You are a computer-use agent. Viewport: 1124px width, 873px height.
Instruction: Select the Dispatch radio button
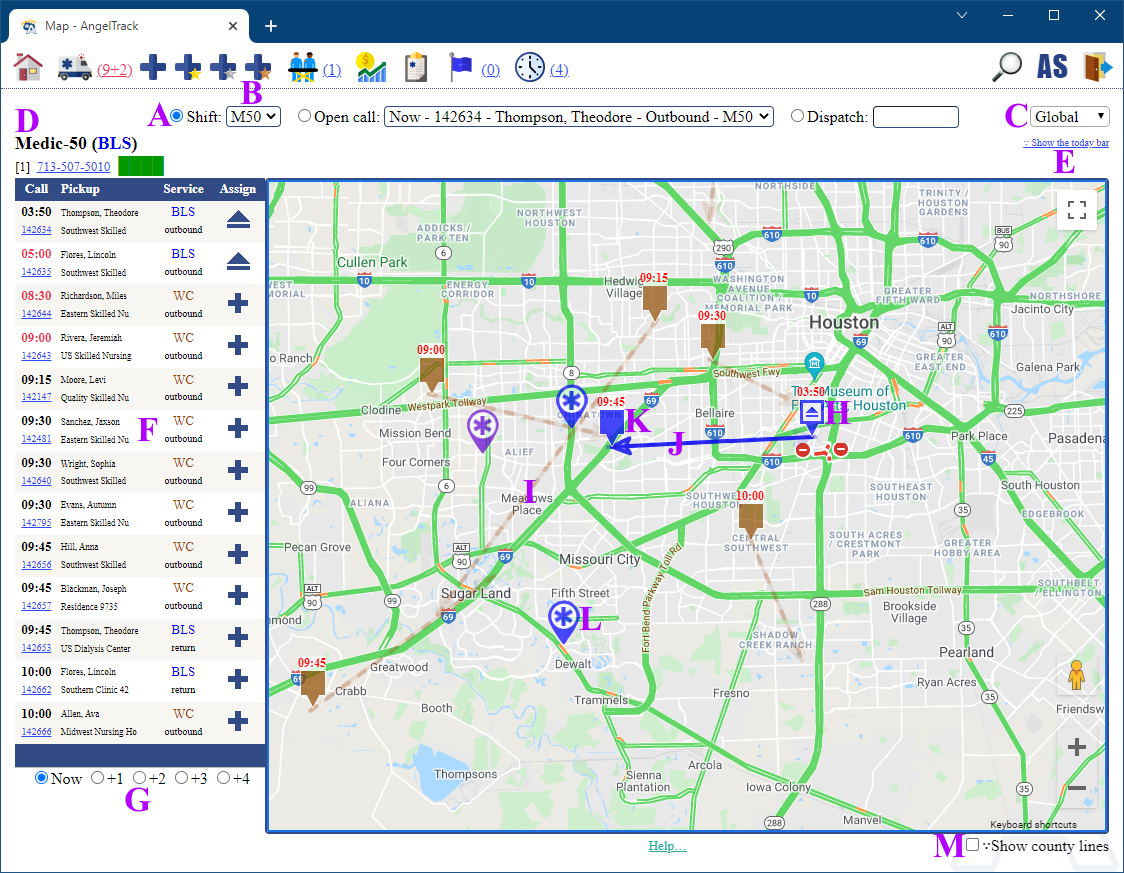coord(797,115)
